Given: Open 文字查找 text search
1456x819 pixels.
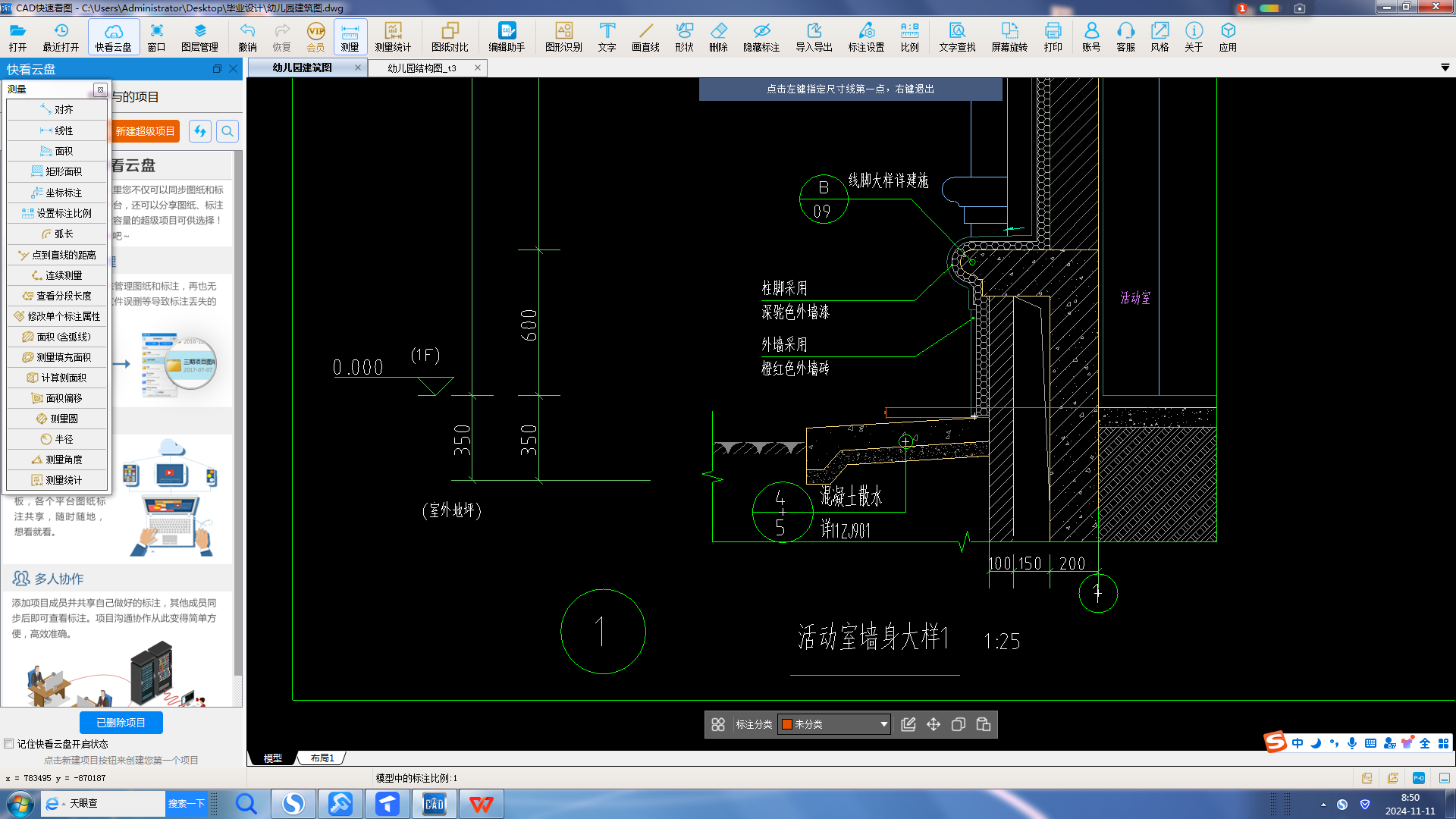Looking at the screenshot, I should 957,36.
